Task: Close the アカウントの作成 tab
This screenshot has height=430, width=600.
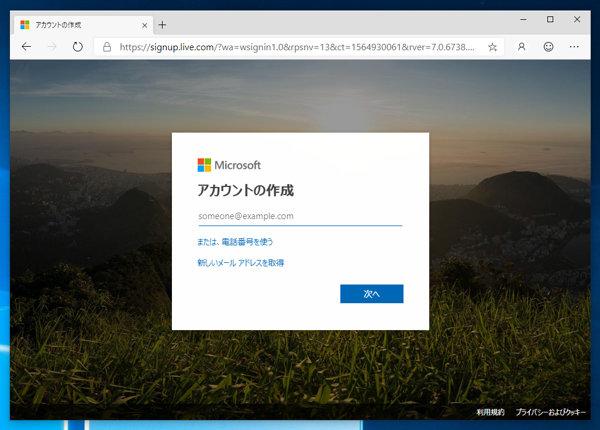Action: click(x=145, y=25)
